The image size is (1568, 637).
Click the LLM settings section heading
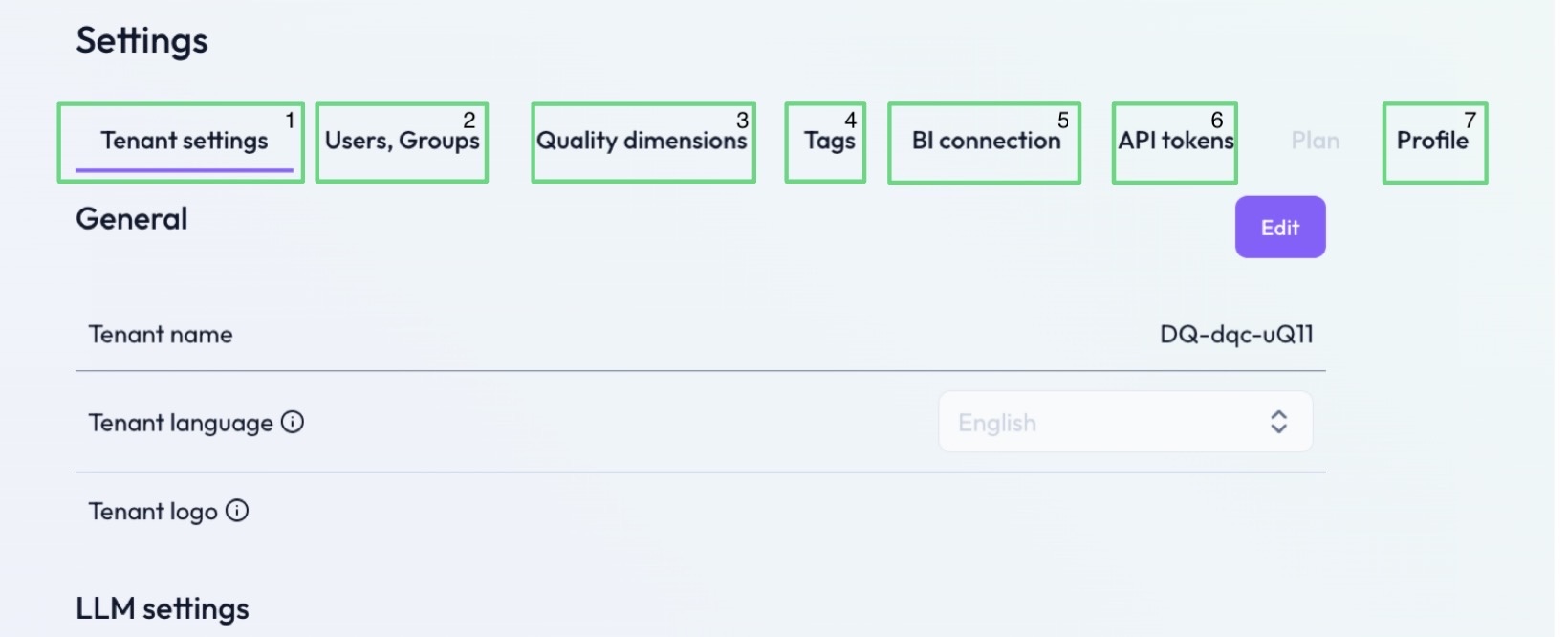click(163, 609)
